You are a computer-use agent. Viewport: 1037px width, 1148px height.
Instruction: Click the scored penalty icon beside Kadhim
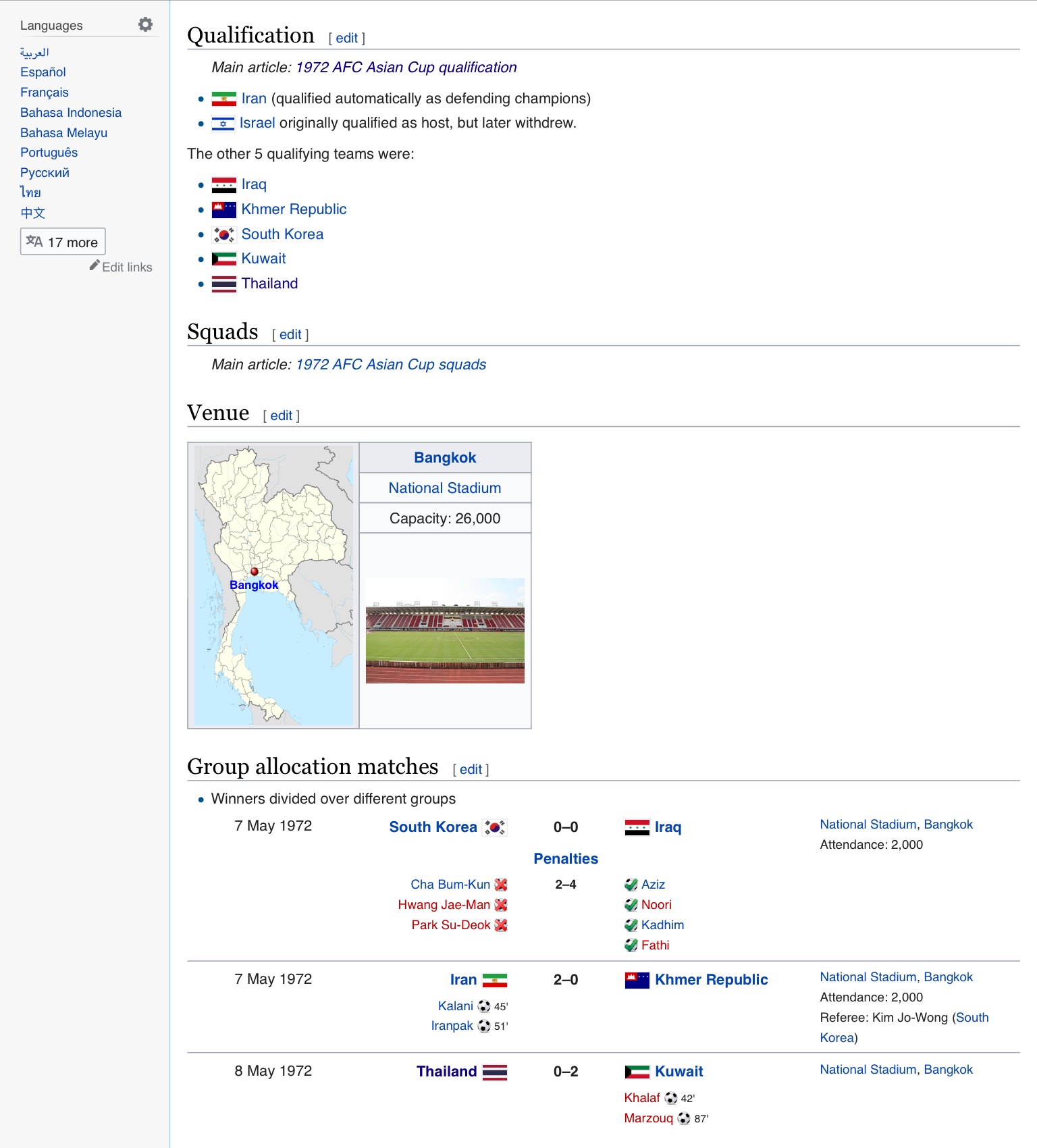coord(631,925)
